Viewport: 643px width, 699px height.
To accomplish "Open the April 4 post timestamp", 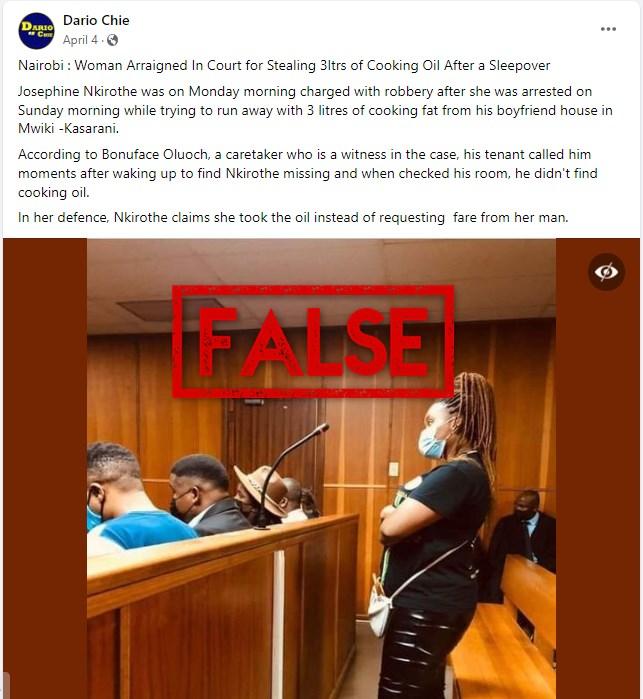I will pyautogui.click(x=80, y=40).
